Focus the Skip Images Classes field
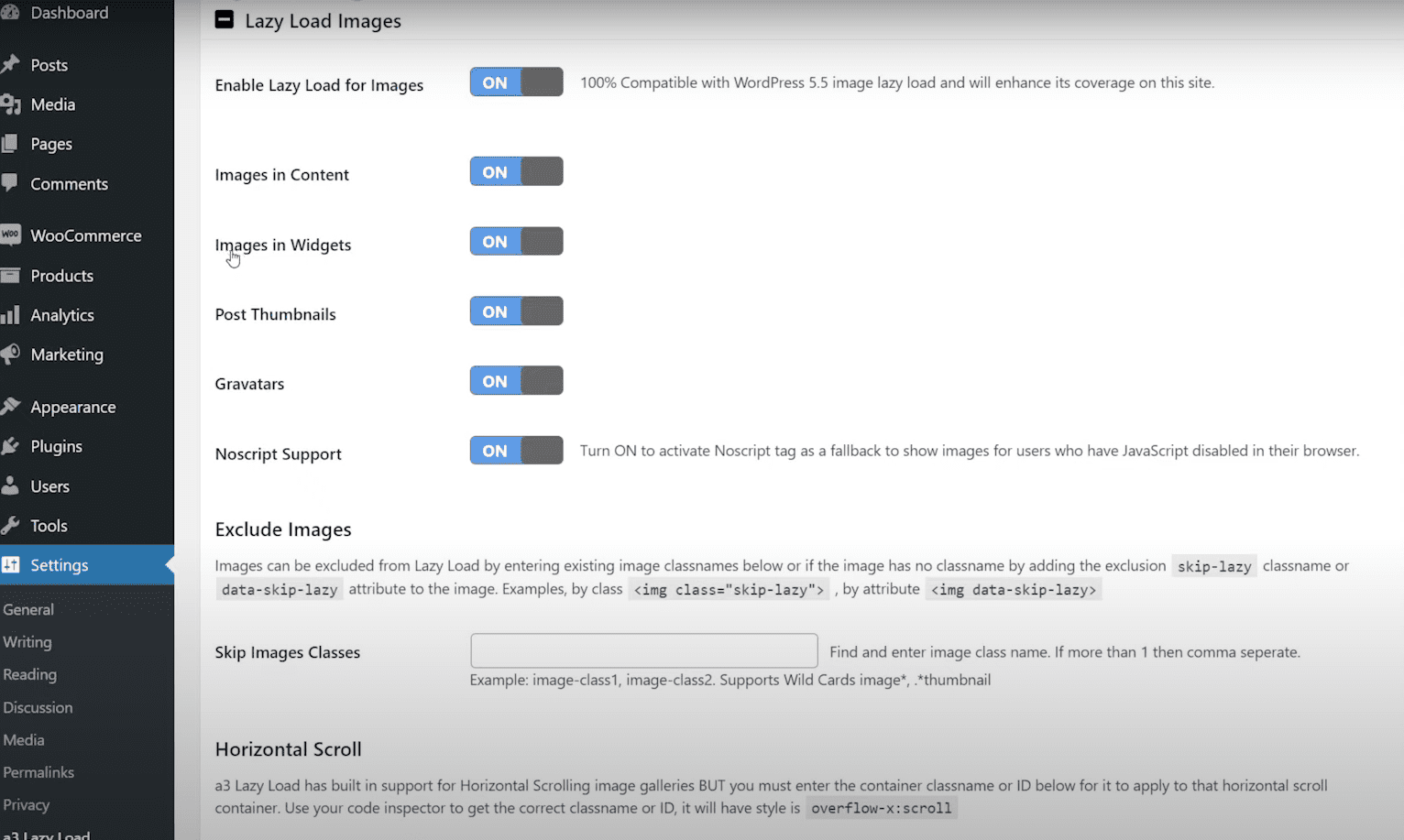 (x=643, y=650)
